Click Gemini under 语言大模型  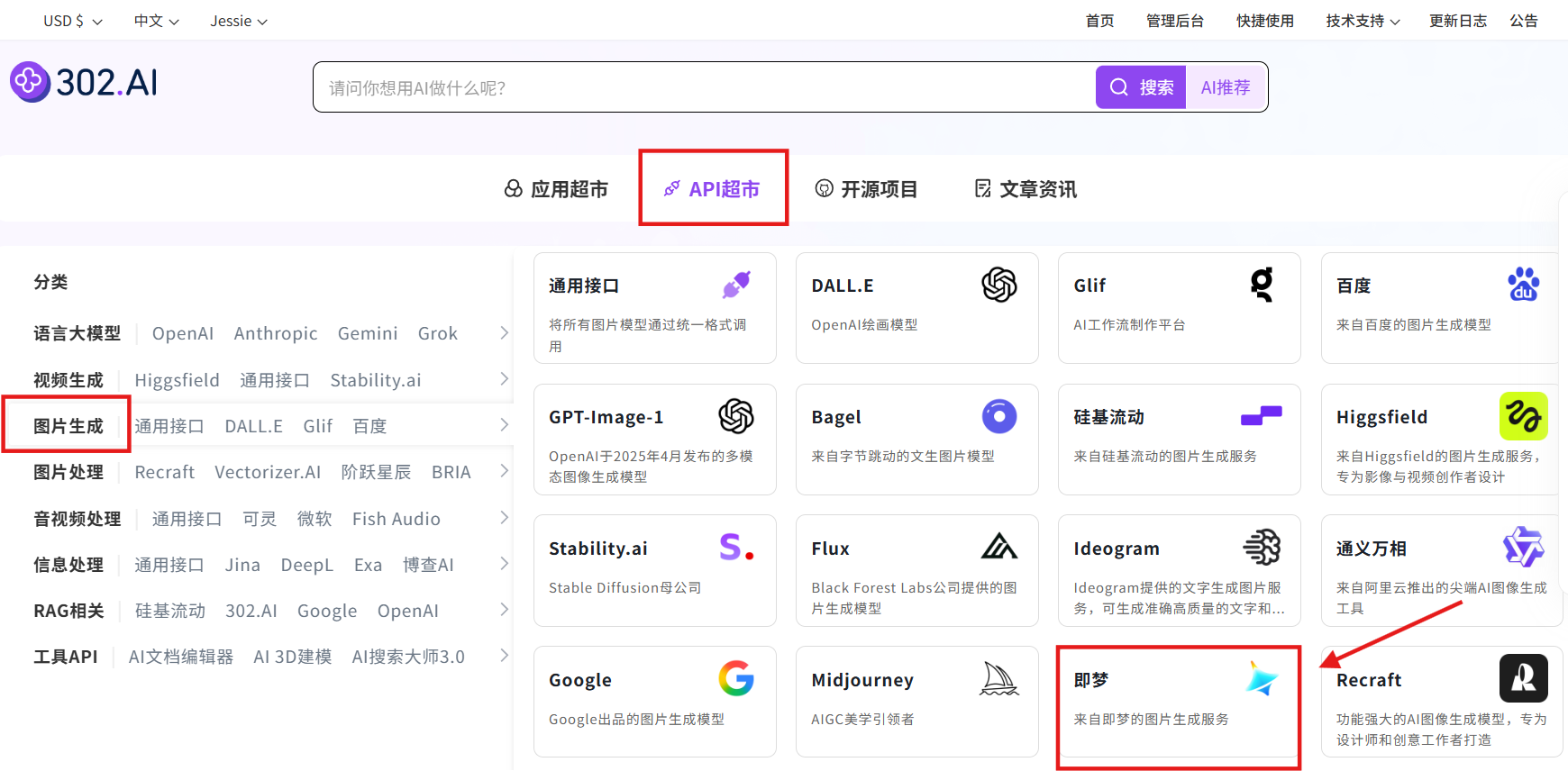tap(368, 333)
